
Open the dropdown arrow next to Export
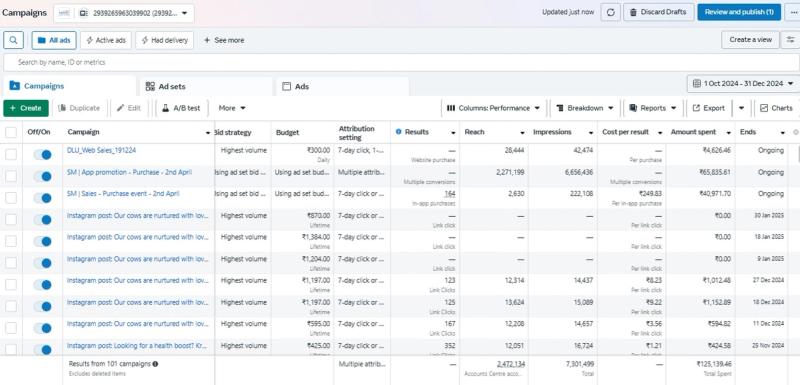click(741, 108)
